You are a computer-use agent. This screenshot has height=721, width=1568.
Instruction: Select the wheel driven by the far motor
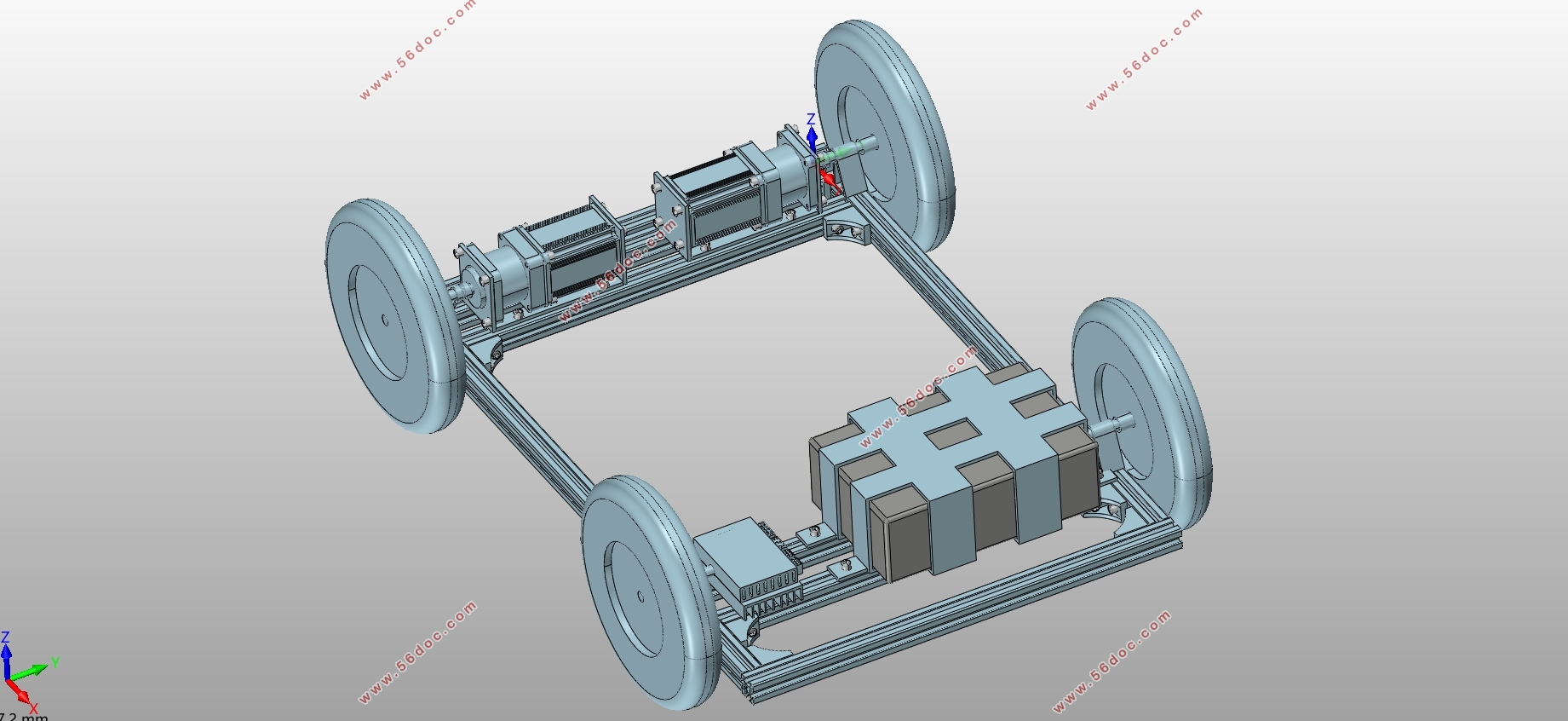coord(395,317)
